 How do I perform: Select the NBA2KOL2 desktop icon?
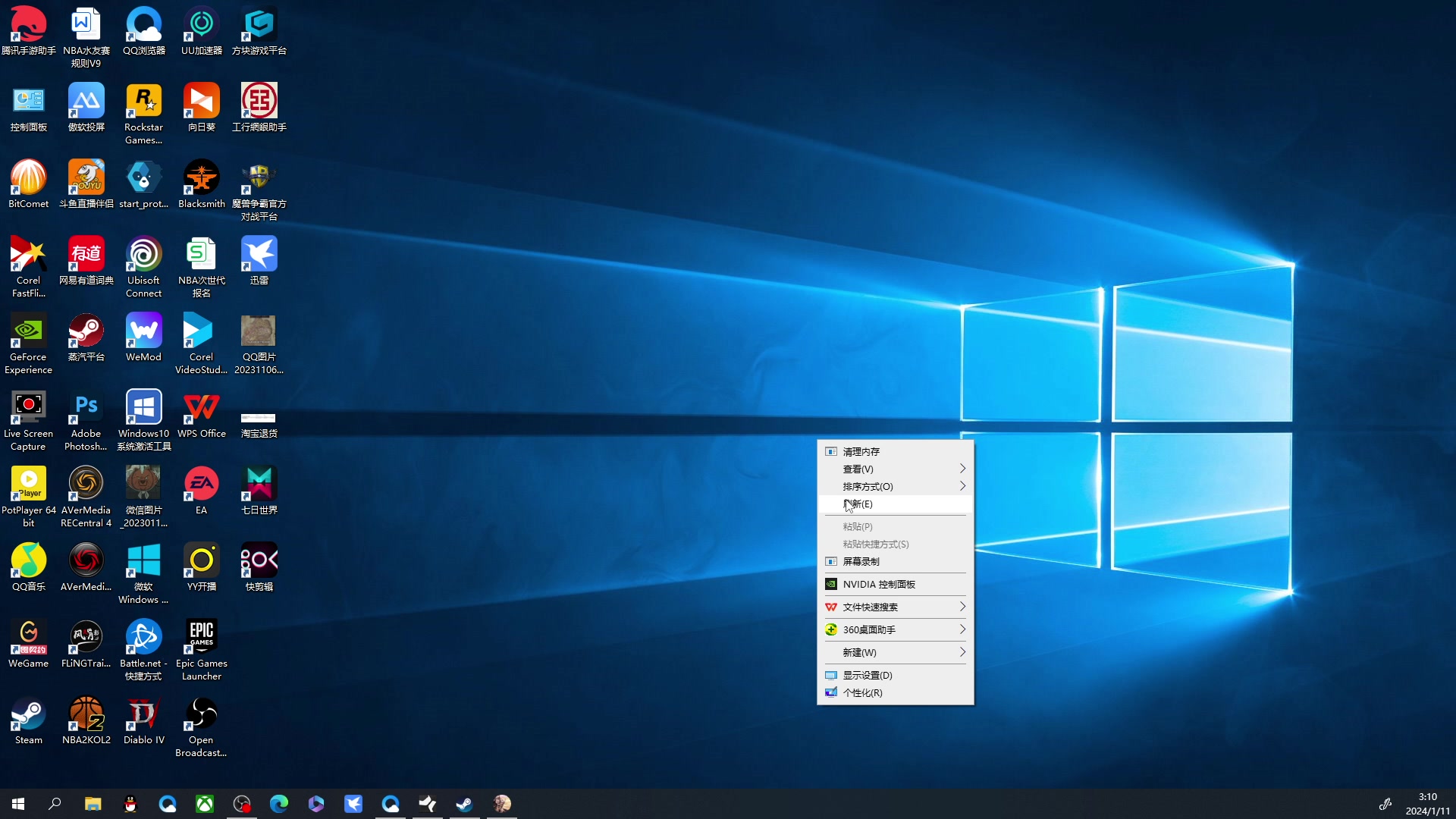pyautogui.click(x=86, y=720)
